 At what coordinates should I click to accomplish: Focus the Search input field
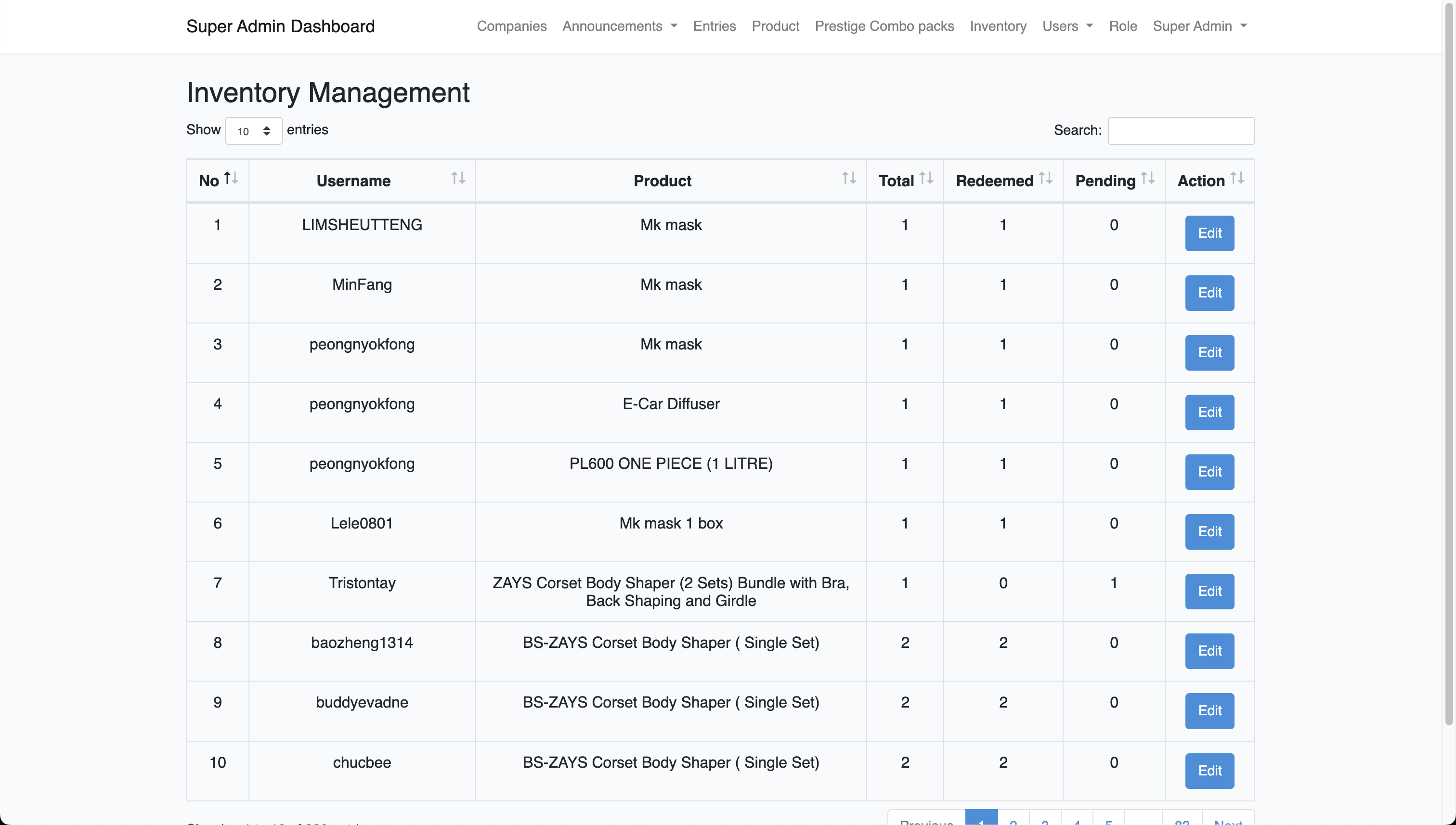click(x=1181, y=131)
